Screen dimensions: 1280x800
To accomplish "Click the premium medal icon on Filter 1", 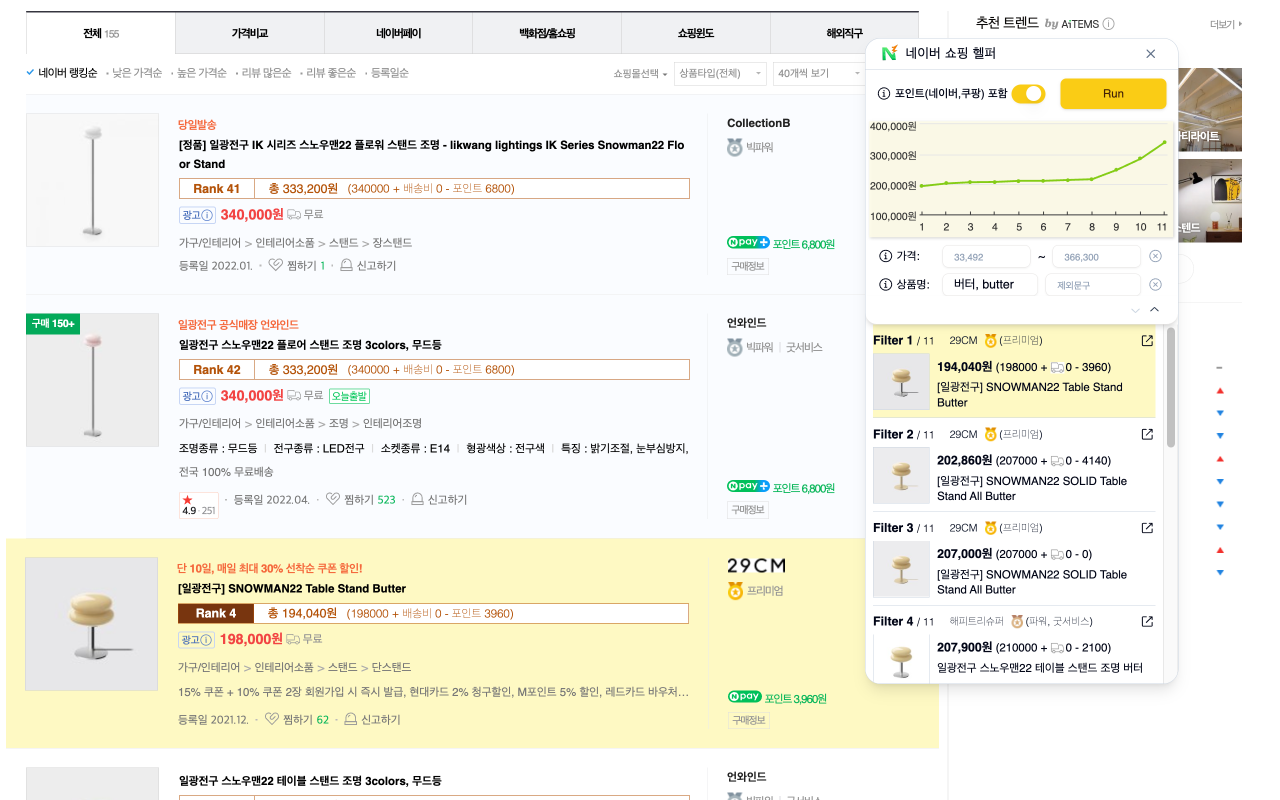I will click(990, 341).
